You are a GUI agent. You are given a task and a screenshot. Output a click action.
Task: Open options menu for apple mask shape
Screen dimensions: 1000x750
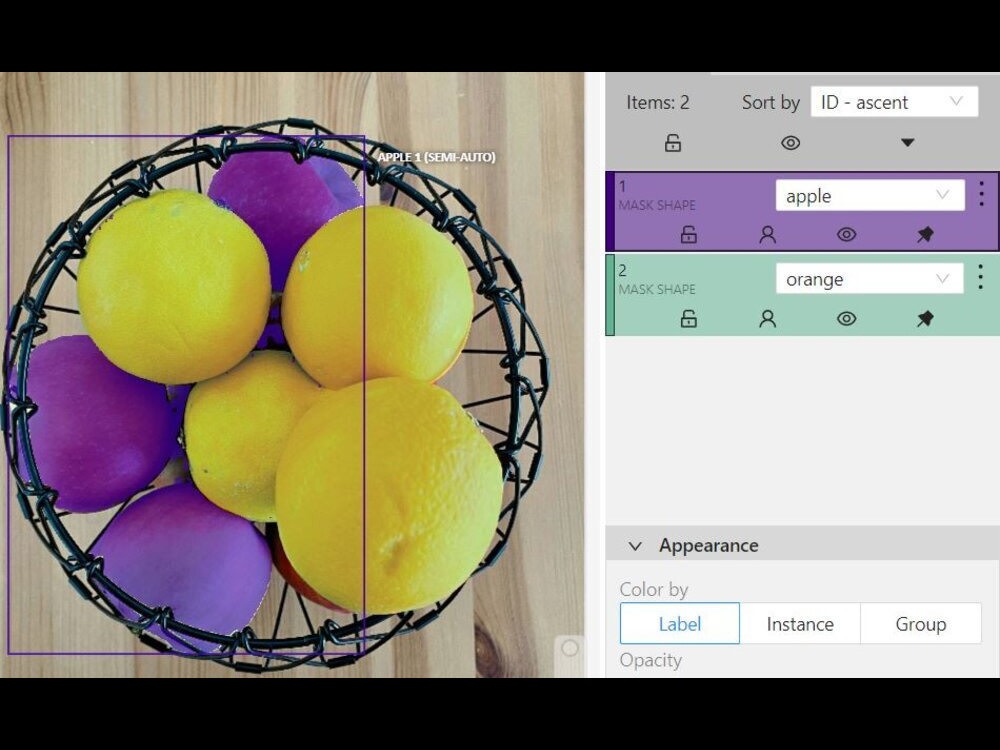pos(981,194)
